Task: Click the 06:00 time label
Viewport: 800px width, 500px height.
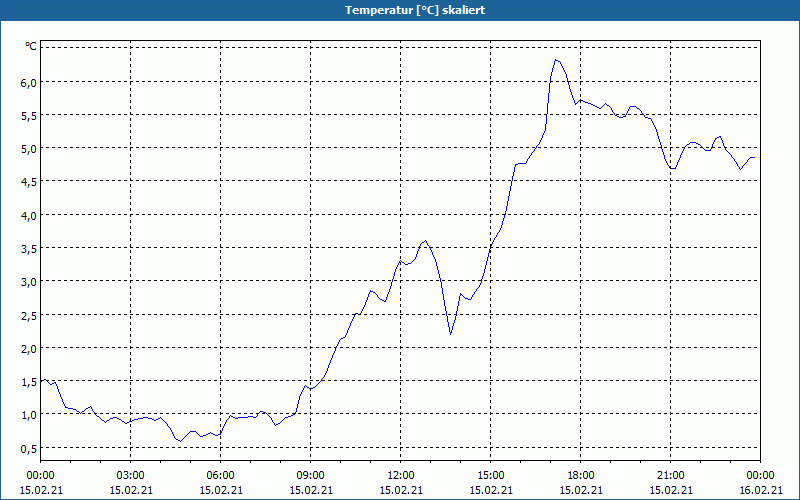Action: 220,476
